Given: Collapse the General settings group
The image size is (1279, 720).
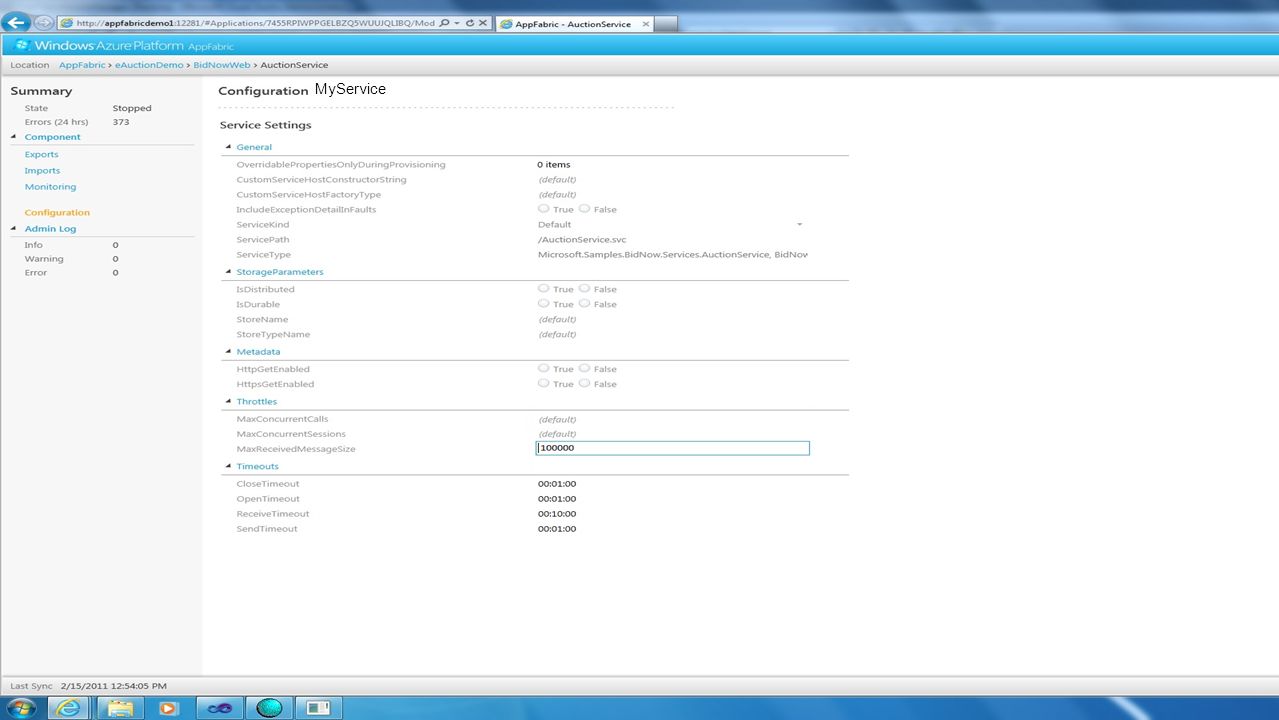Looking at the screenshot, I should pos(229,147).
